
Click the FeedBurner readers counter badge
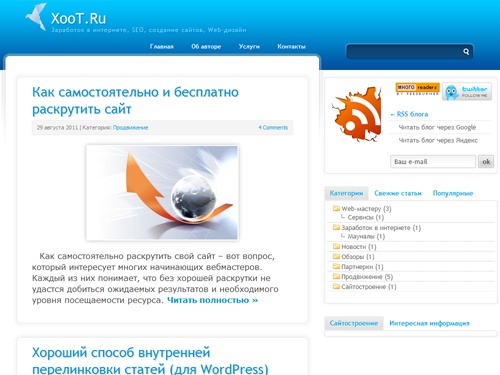[x=417, y=89]
